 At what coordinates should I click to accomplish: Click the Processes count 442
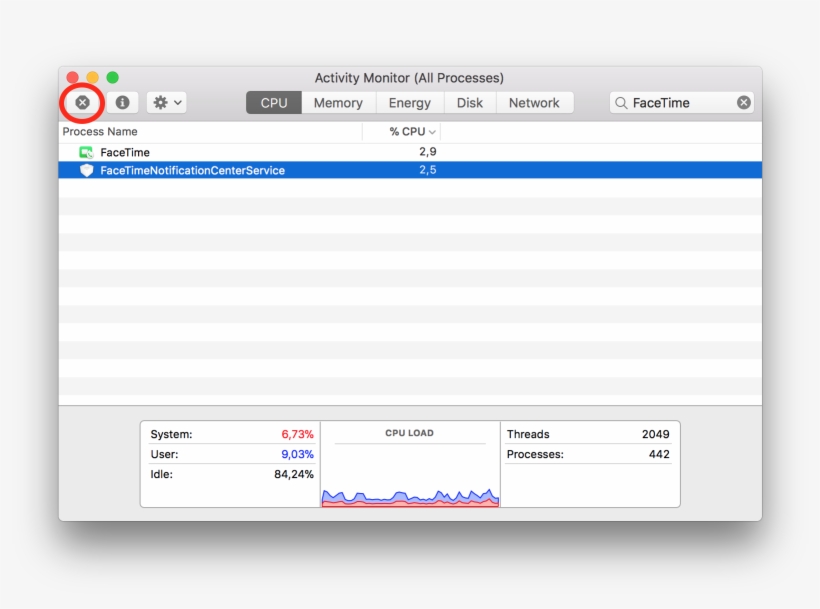(x=659, y=454)
